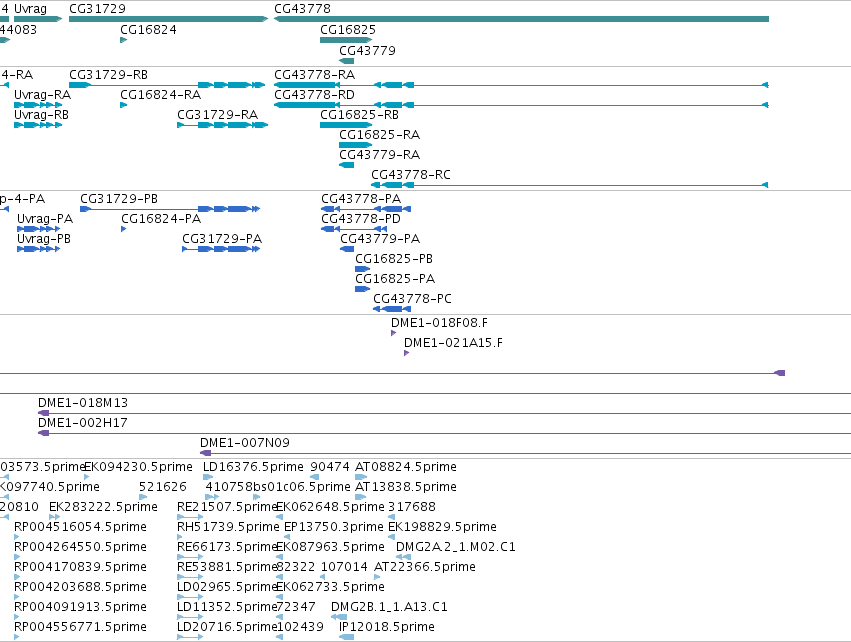
Task: Select transcript CG43779-RA
Action: (x=346, y=165)
